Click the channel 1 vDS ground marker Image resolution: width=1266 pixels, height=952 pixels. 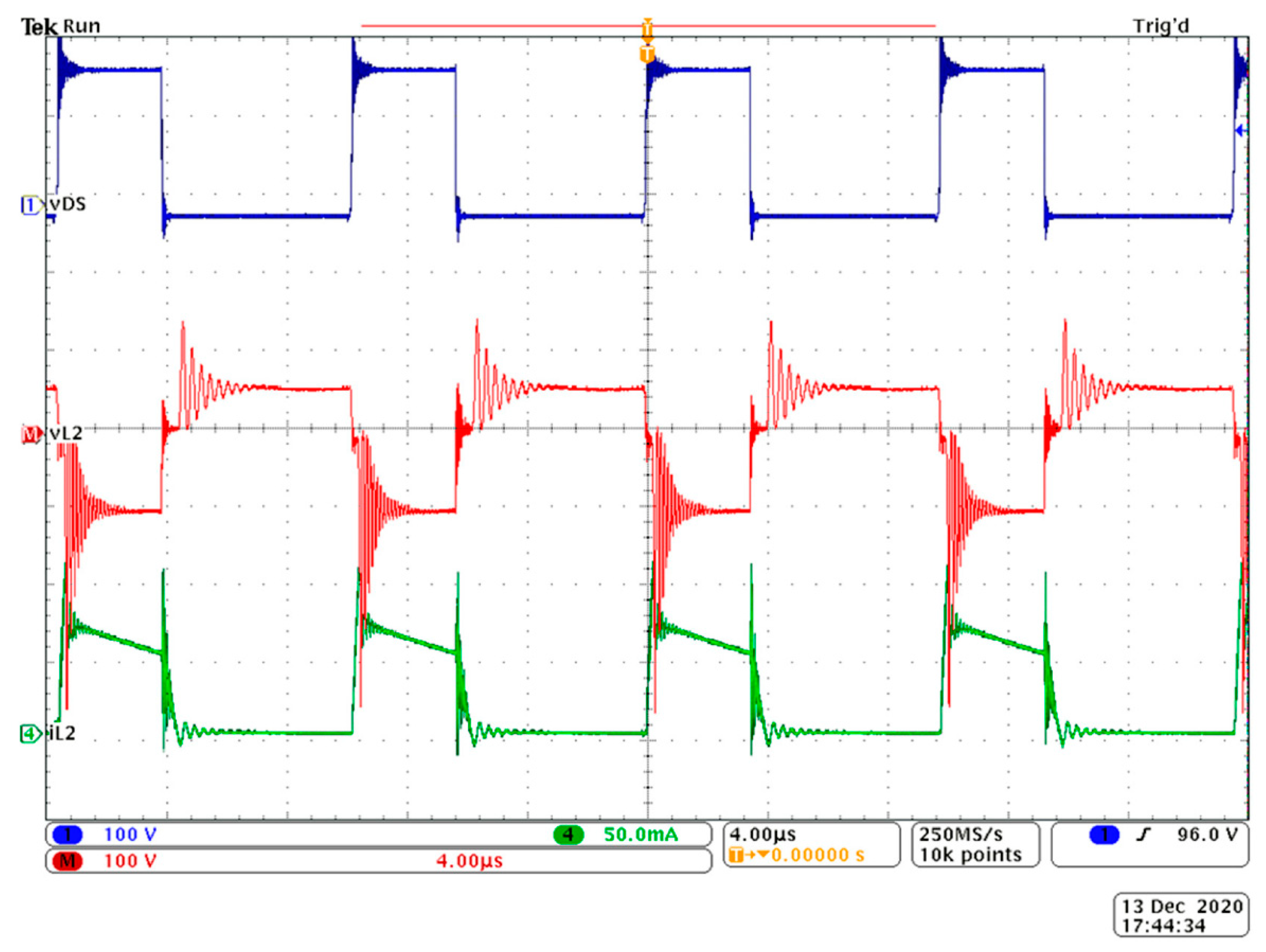pos(31,205)
